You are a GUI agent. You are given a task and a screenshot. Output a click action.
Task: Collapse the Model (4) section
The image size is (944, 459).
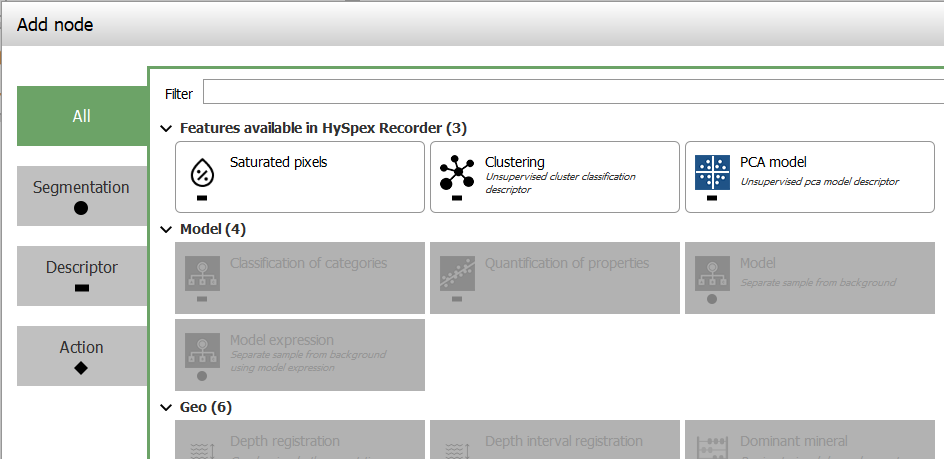(x=166, y=229)
